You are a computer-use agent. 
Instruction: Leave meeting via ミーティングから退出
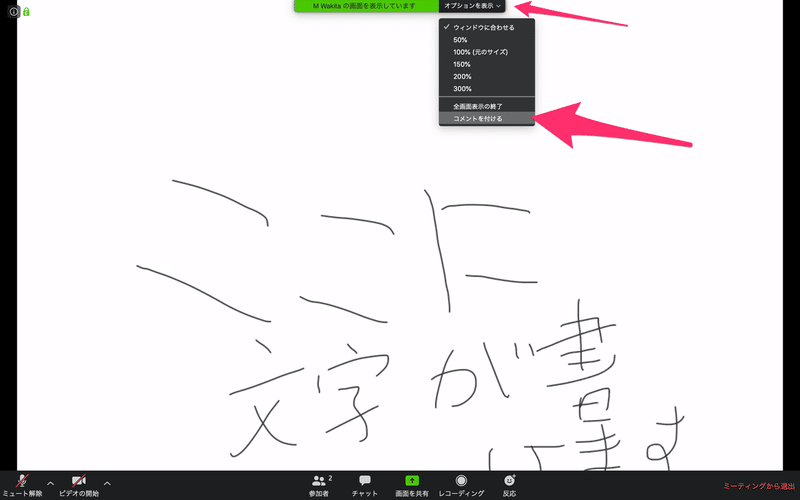(759, 486)
